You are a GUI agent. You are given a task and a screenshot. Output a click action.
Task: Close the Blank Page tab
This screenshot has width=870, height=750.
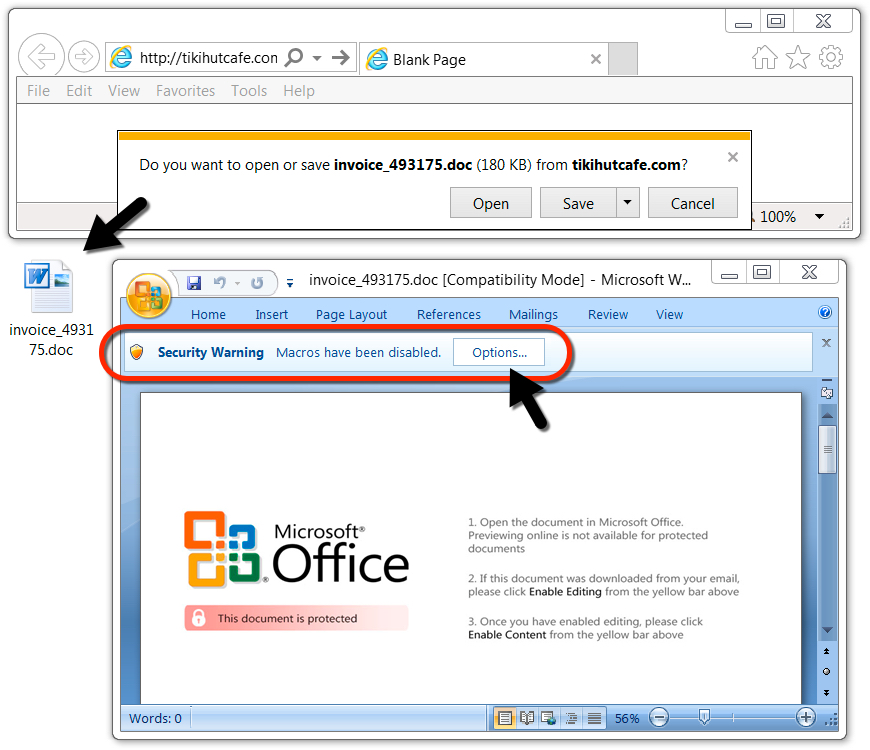pyautogui.click(x=596, y=59)
